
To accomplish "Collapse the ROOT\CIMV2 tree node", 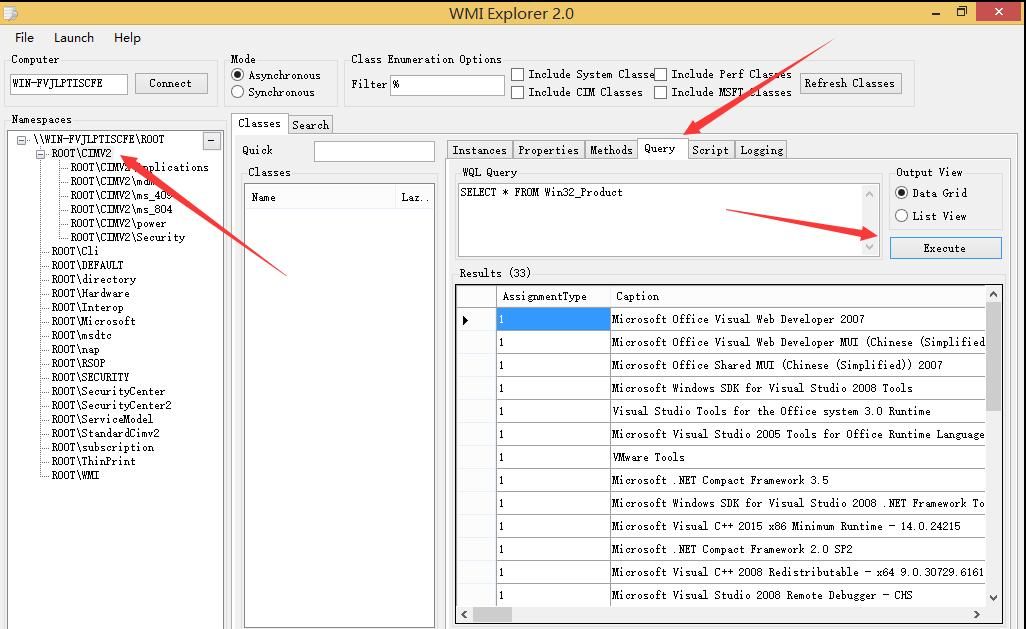I will point(41,154).
